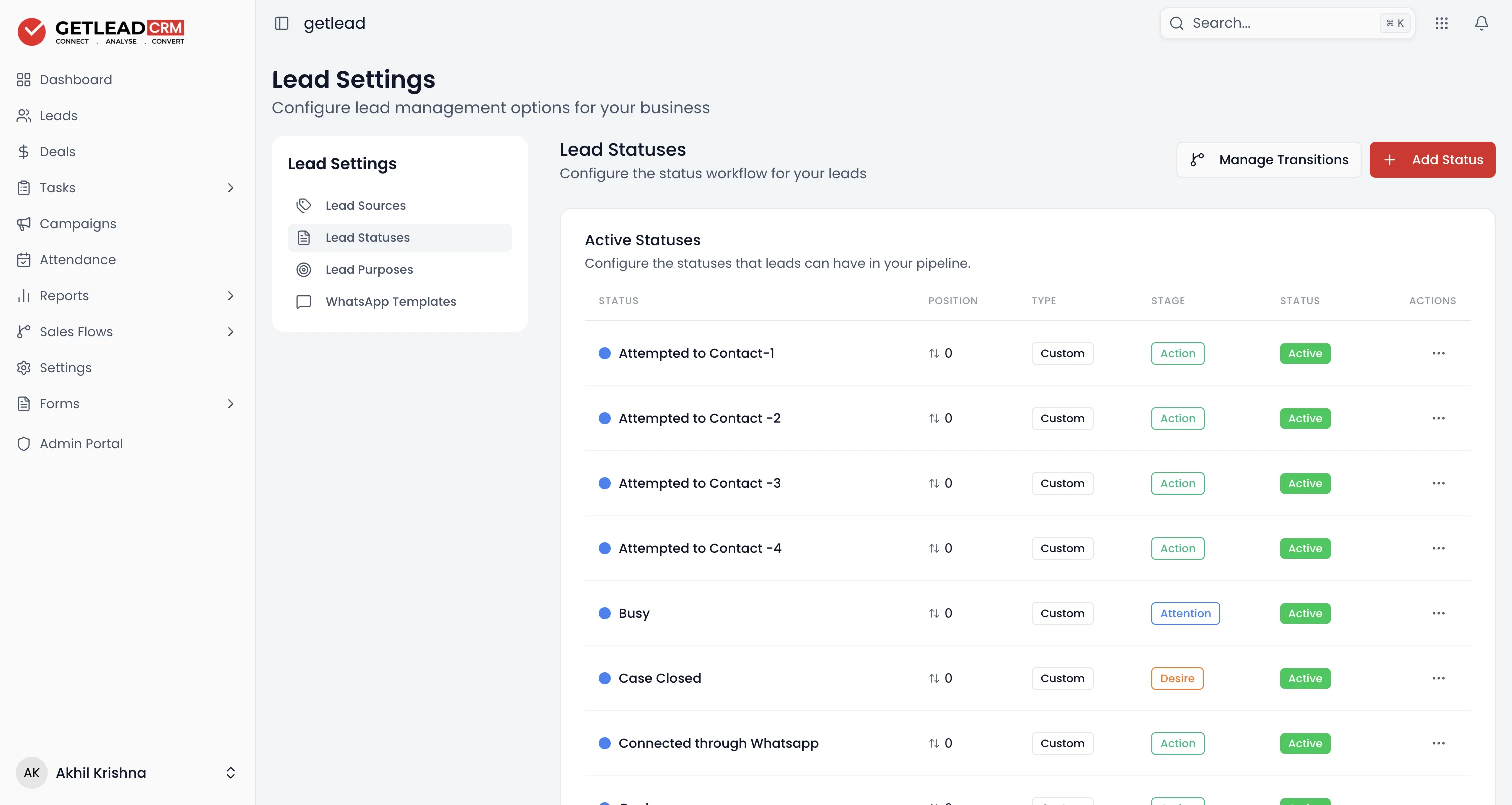Focus the Search input field
This screenshot has width=1512, height=805.
tap(1288, 23)
